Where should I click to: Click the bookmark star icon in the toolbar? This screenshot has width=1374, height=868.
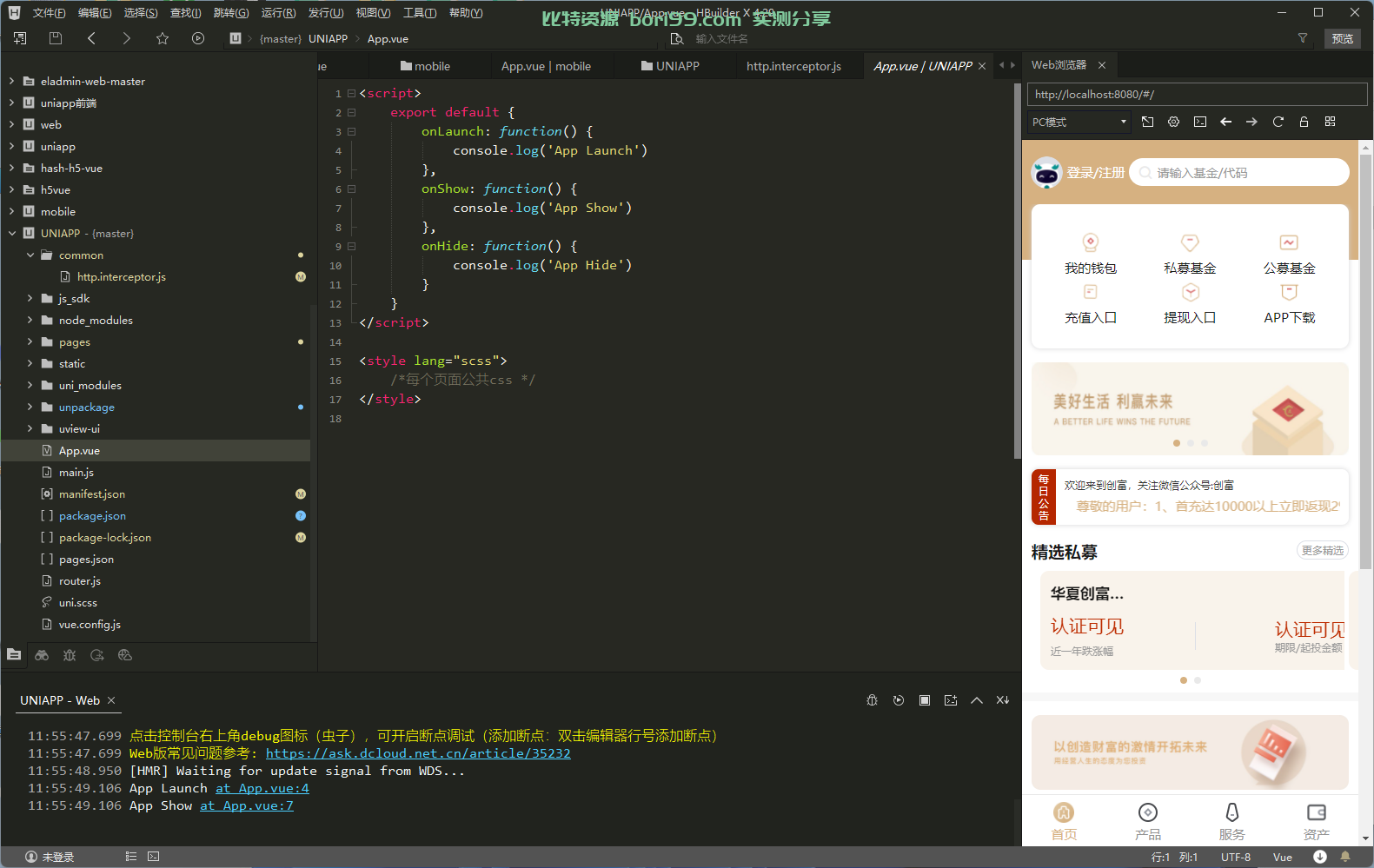pos(163,38)
